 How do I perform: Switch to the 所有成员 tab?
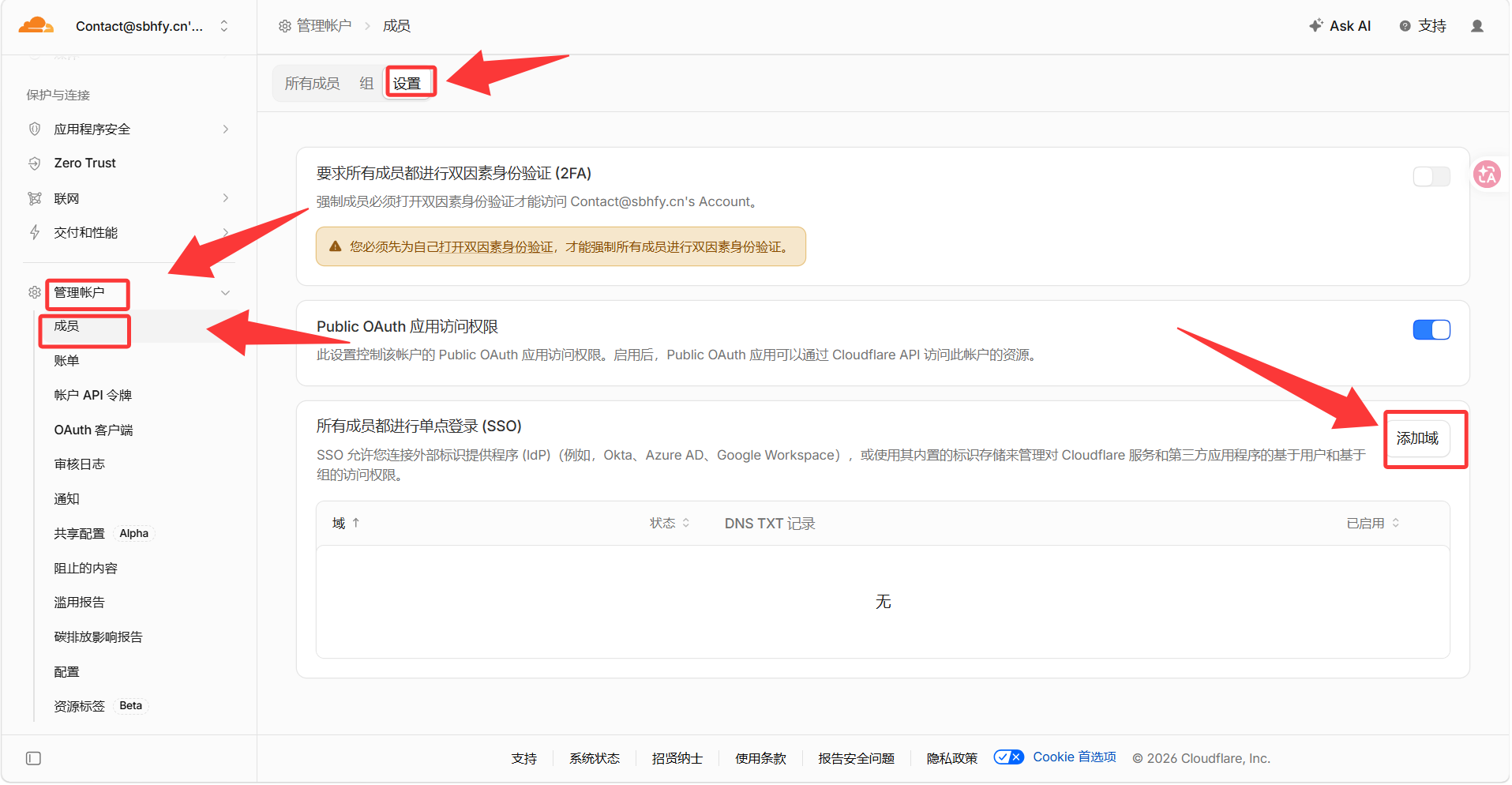coord(313,84)
